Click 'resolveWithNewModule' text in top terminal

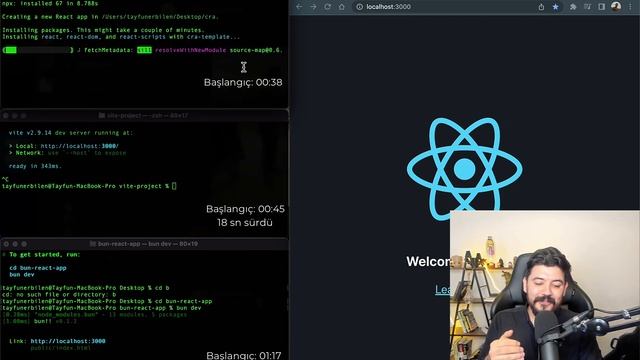190,50
